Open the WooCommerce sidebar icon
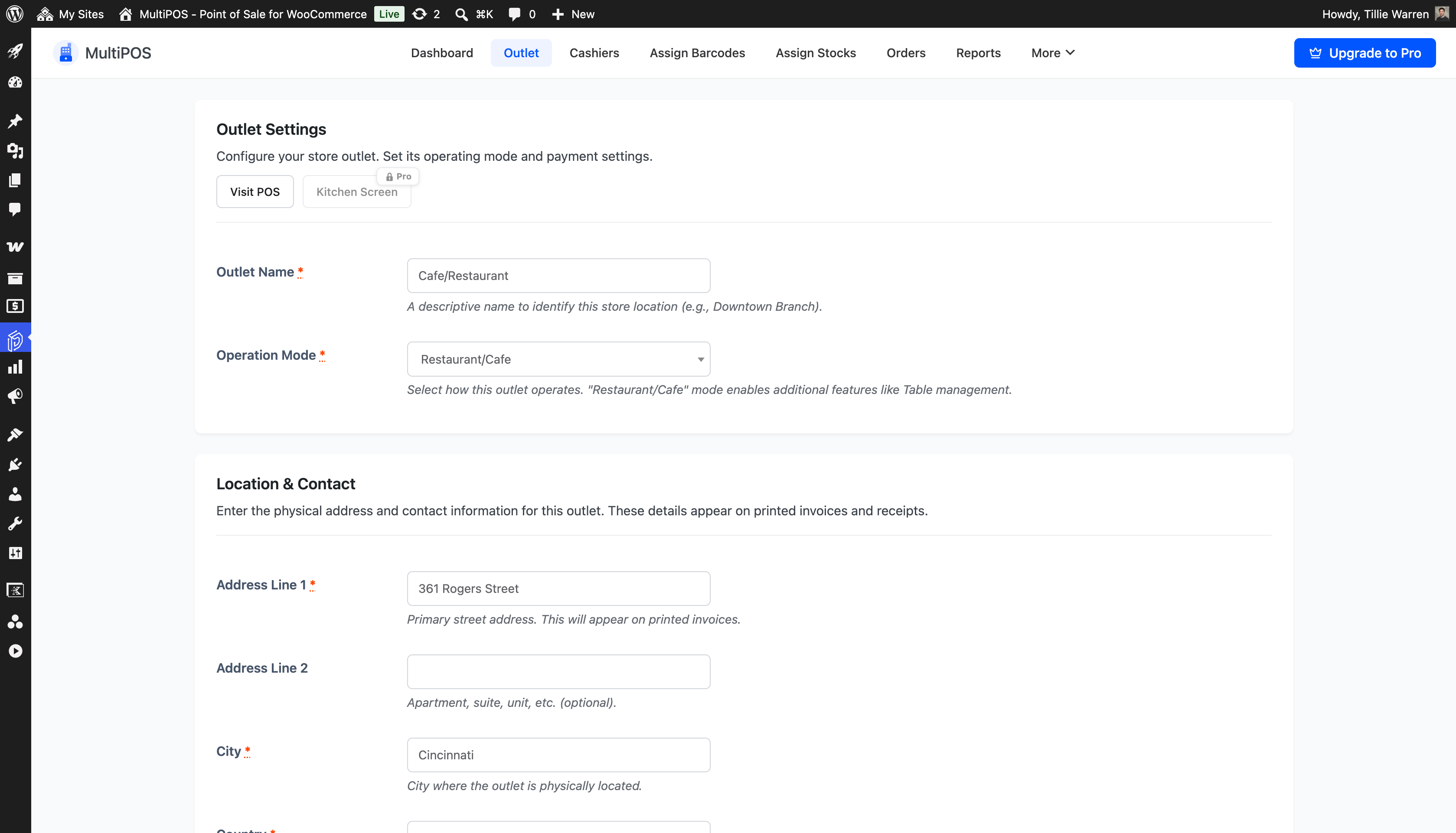Image resolution: width=1456 pixels, height=833 pixels. coord(15,247)
